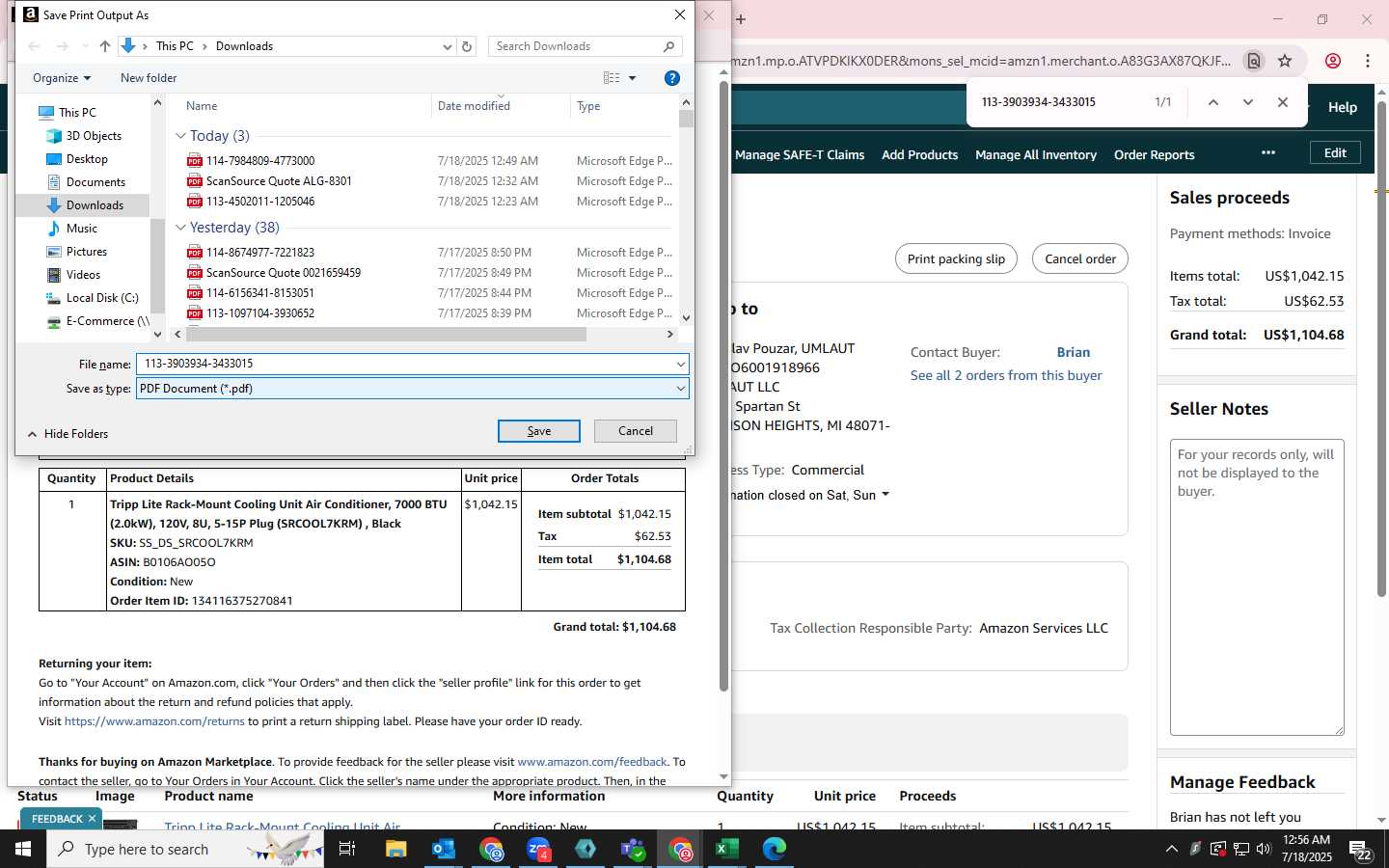
Task: Open E-Commerce network drive
Action: tap(107, 321)
